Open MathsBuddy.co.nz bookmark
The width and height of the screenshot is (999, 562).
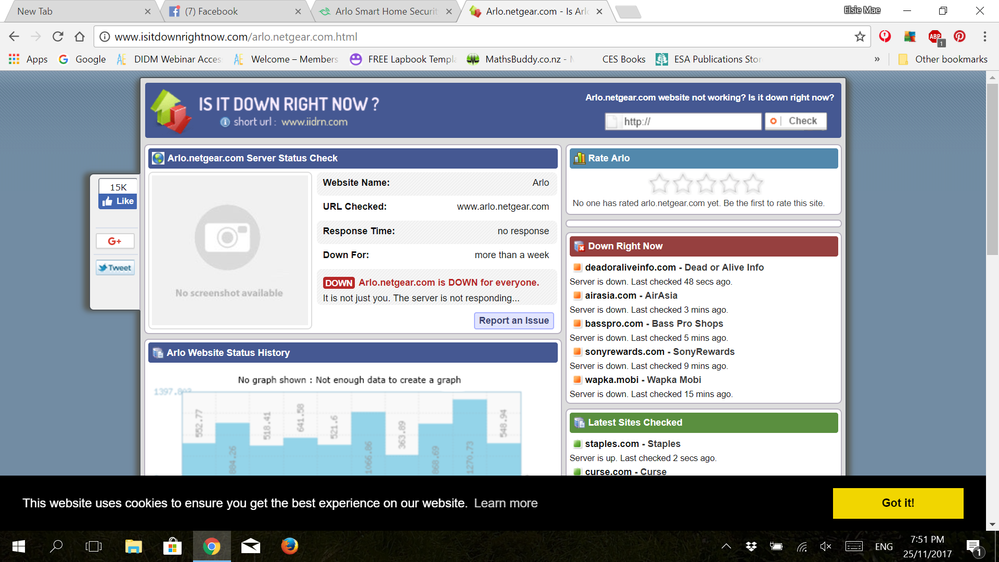pyautogui.click(x=520, y=59)
